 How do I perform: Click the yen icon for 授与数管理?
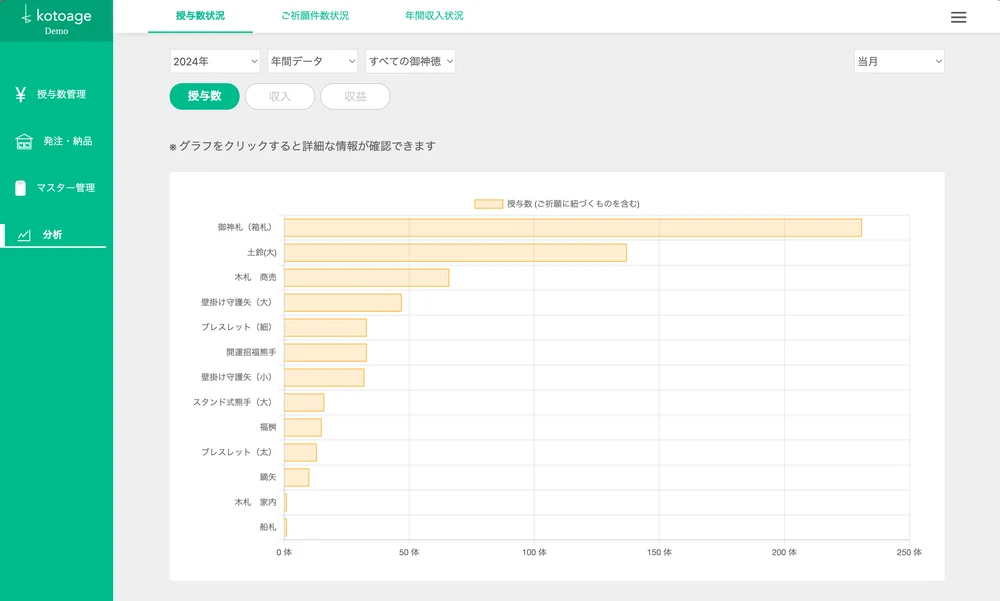point(20,94)
